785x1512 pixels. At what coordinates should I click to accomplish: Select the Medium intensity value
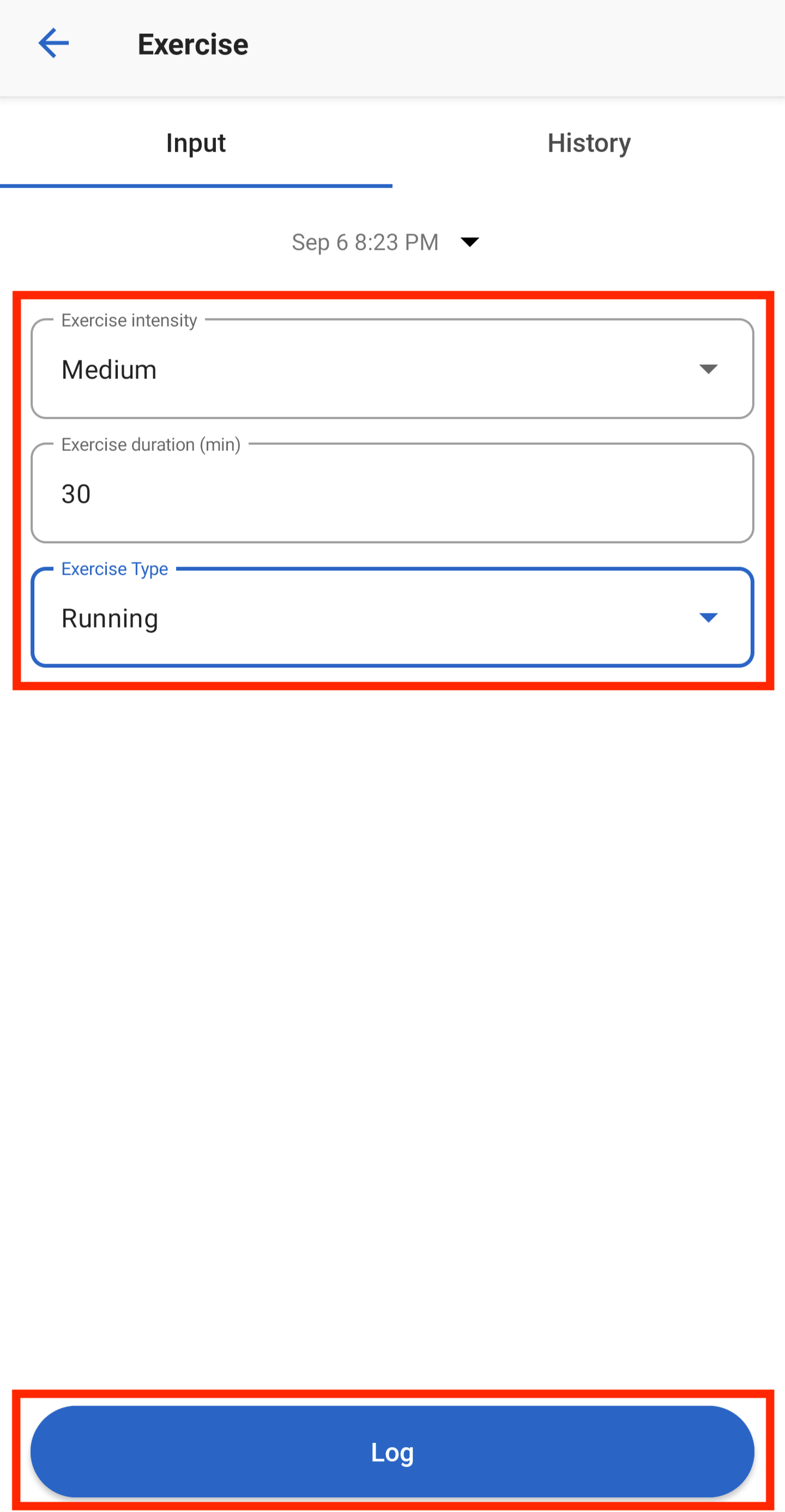click(109, 370)
